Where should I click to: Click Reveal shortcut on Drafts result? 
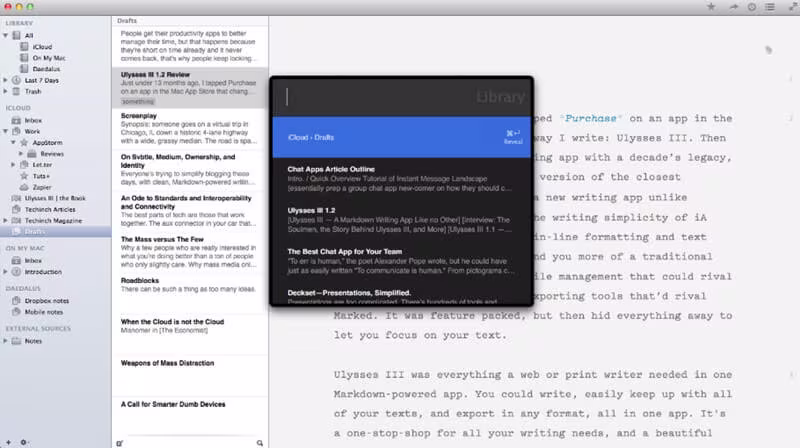click(513, 137)
